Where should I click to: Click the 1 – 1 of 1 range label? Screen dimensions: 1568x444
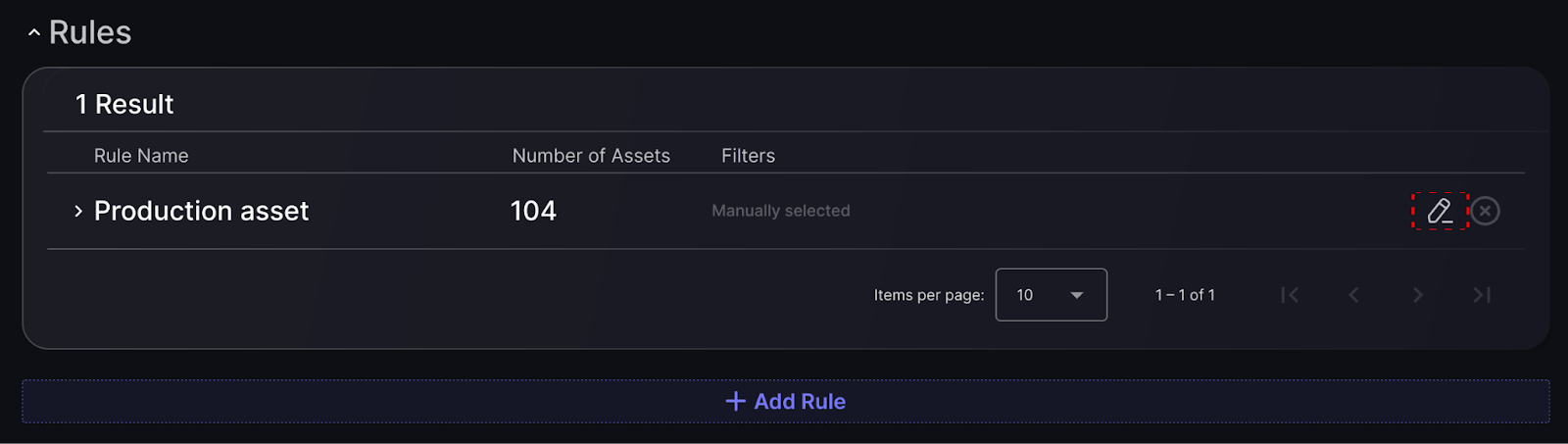pos(1185,295)
